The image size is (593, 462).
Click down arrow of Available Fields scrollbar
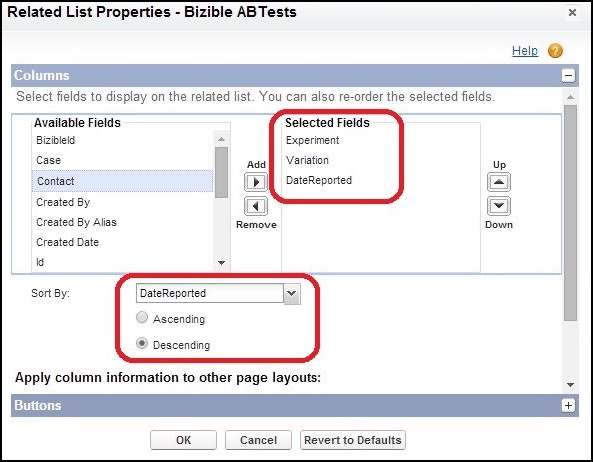point(222,263)
